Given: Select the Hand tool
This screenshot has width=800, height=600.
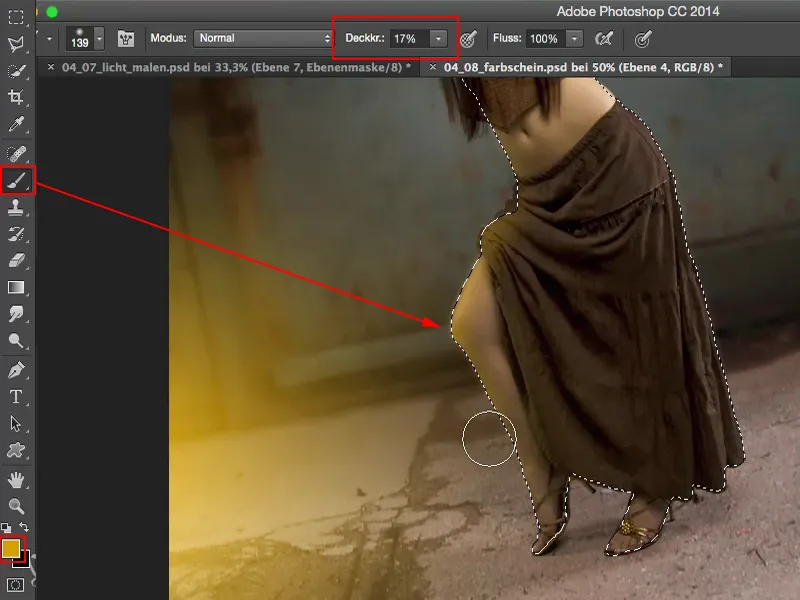Looking at the screenshot, I should (x=16, y=479).
